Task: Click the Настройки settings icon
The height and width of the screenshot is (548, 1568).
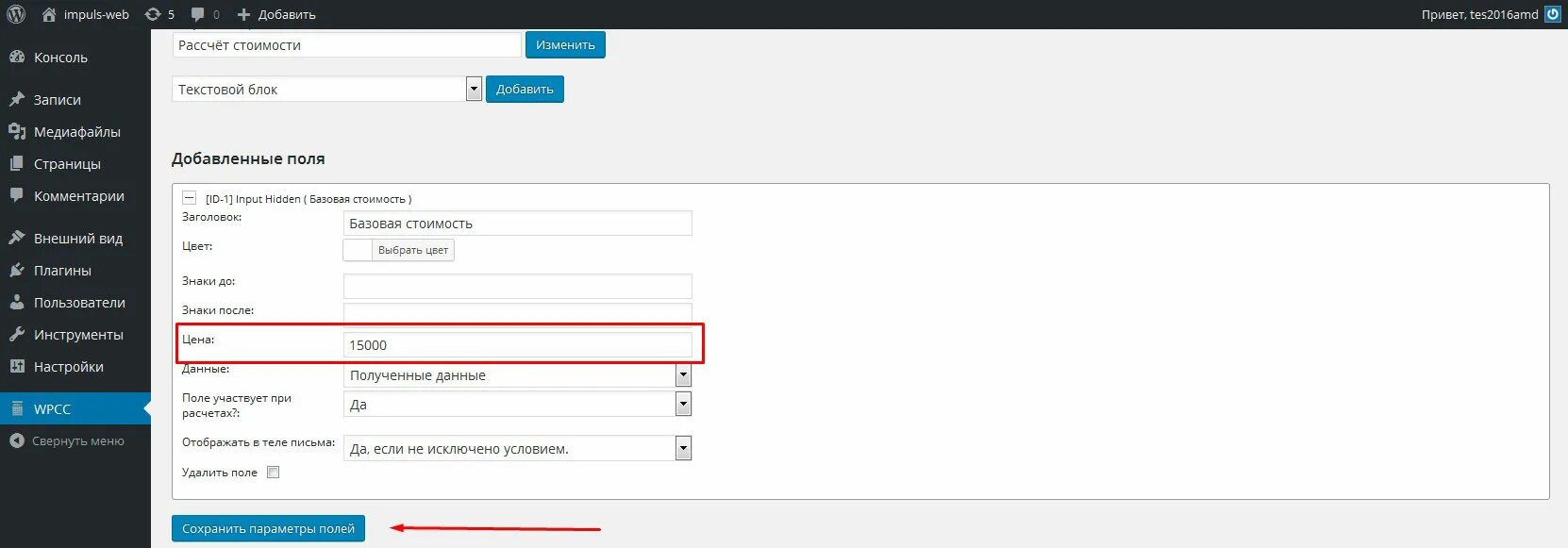Action: pyautogui.click(x=17, y=367)
